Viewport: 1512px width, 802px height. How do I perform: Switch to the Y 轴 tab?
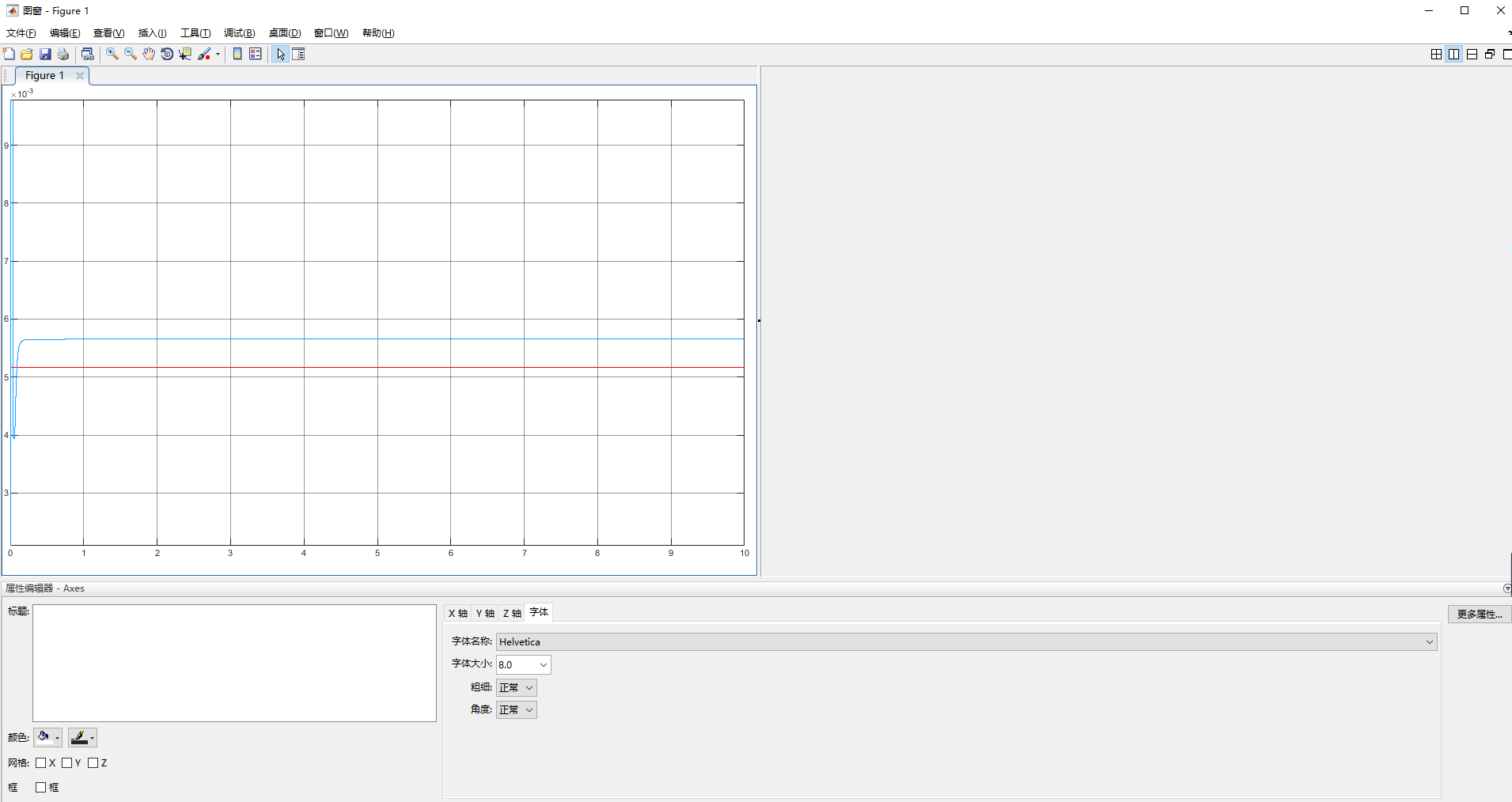485,613
